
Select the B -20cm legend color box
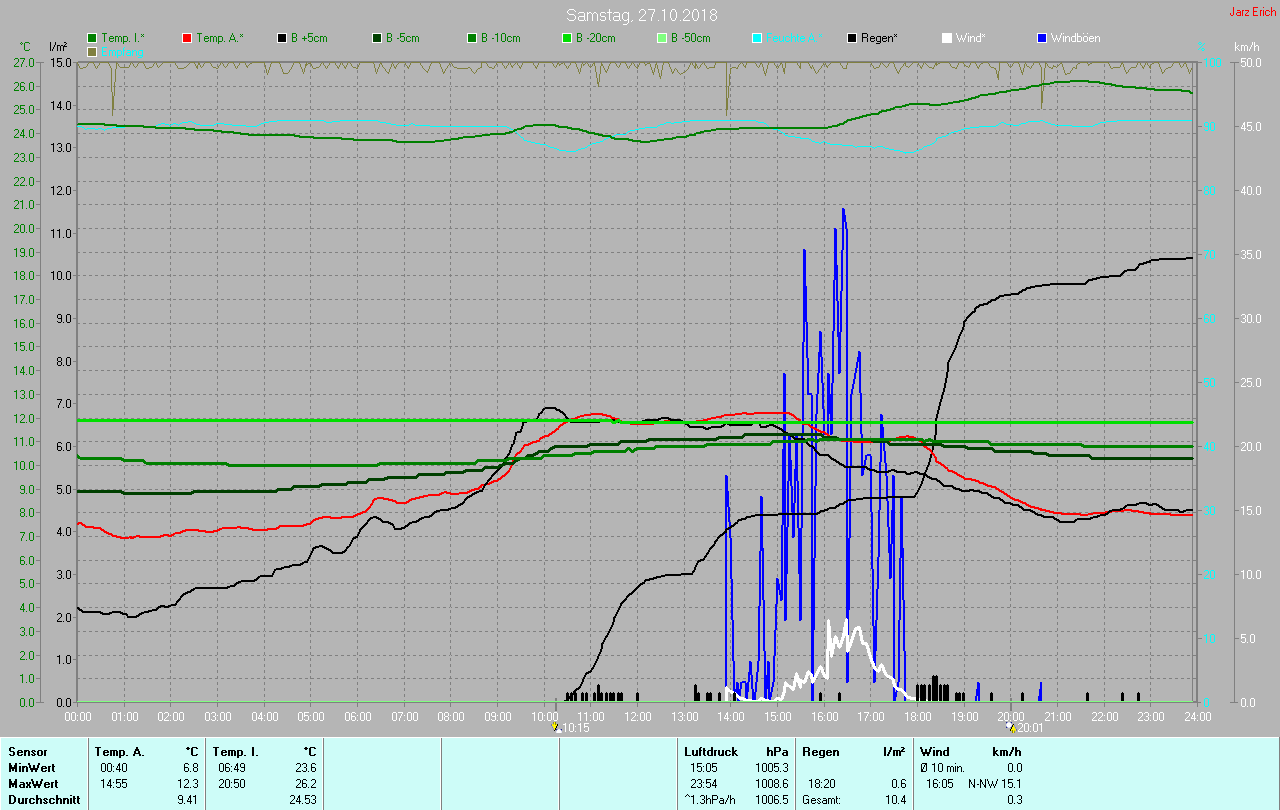click(567, 38)
